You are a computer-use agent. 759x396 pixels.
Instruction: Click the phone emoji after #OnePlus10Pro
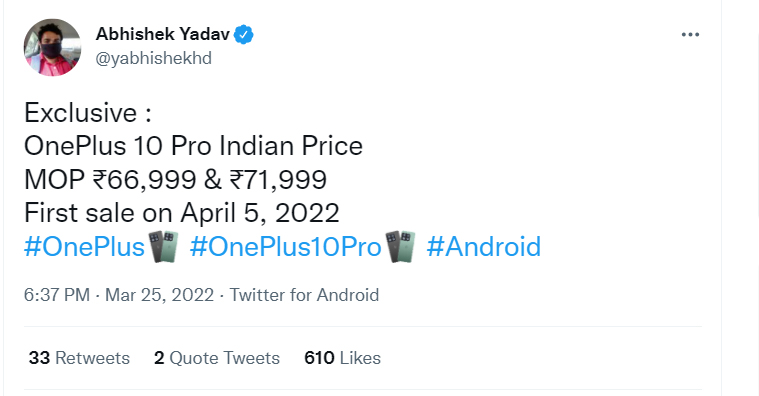click(x=400, y=247)
